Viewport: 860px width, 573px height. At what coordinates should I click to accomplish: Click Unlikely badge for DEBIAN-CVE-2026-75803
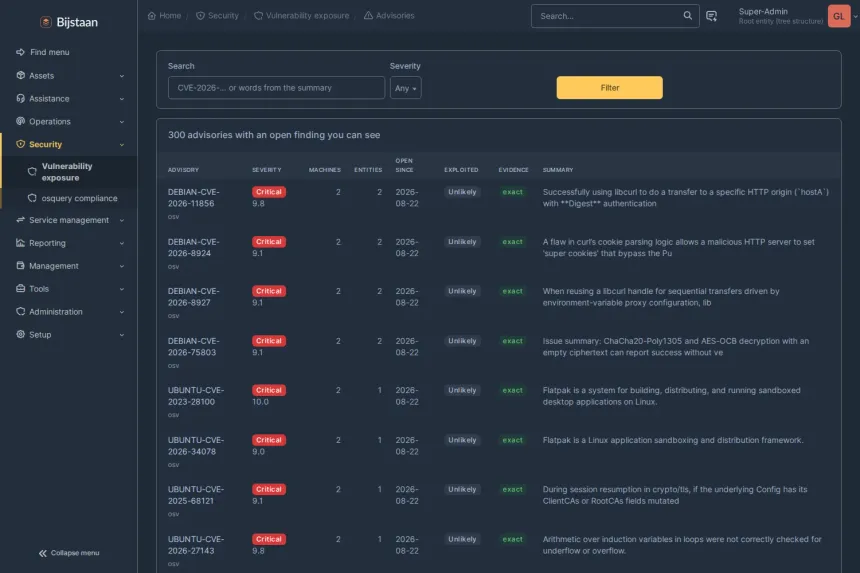[462, 341]
